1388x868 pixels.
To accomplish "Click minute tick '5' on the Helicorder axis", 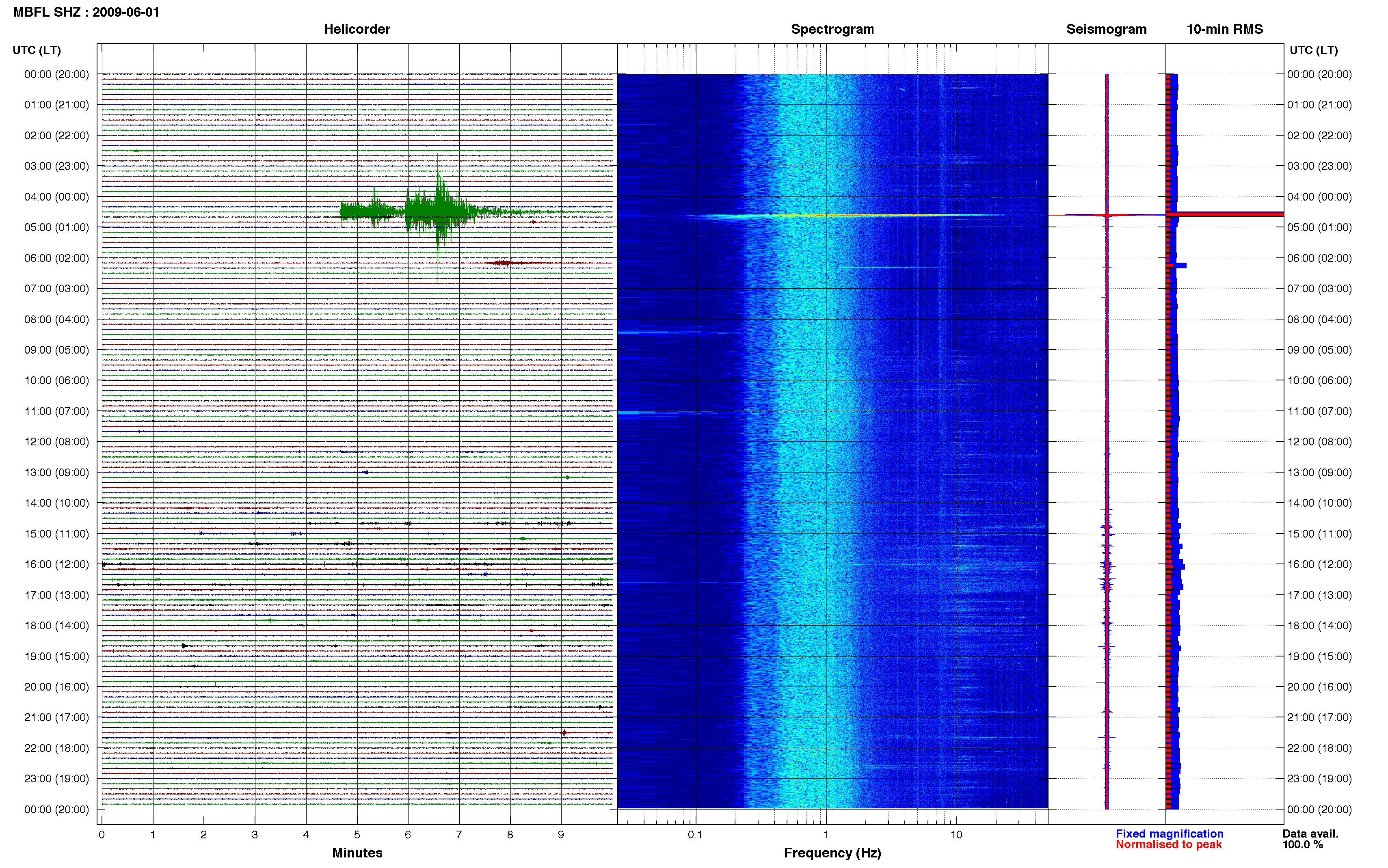I will pos(357,835).
